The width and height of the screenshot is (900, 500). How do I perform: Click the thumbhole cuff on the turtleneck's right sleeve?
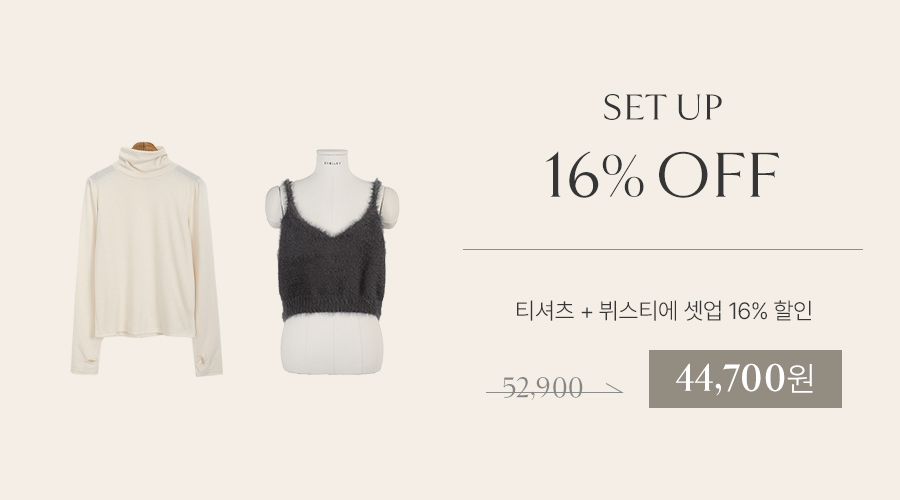[207, 360]
